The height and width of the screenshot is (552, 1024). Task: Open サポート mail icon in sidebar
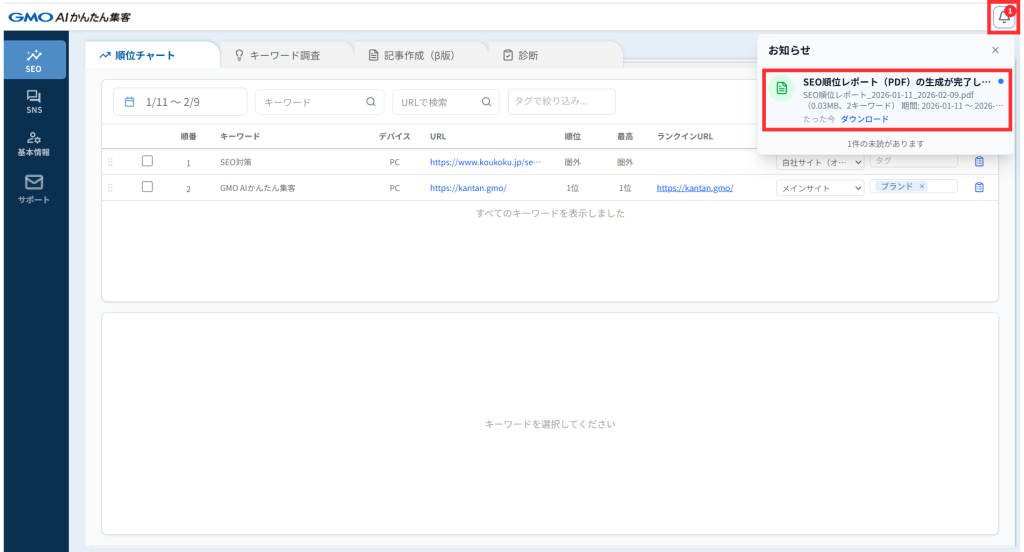[34, 188]
